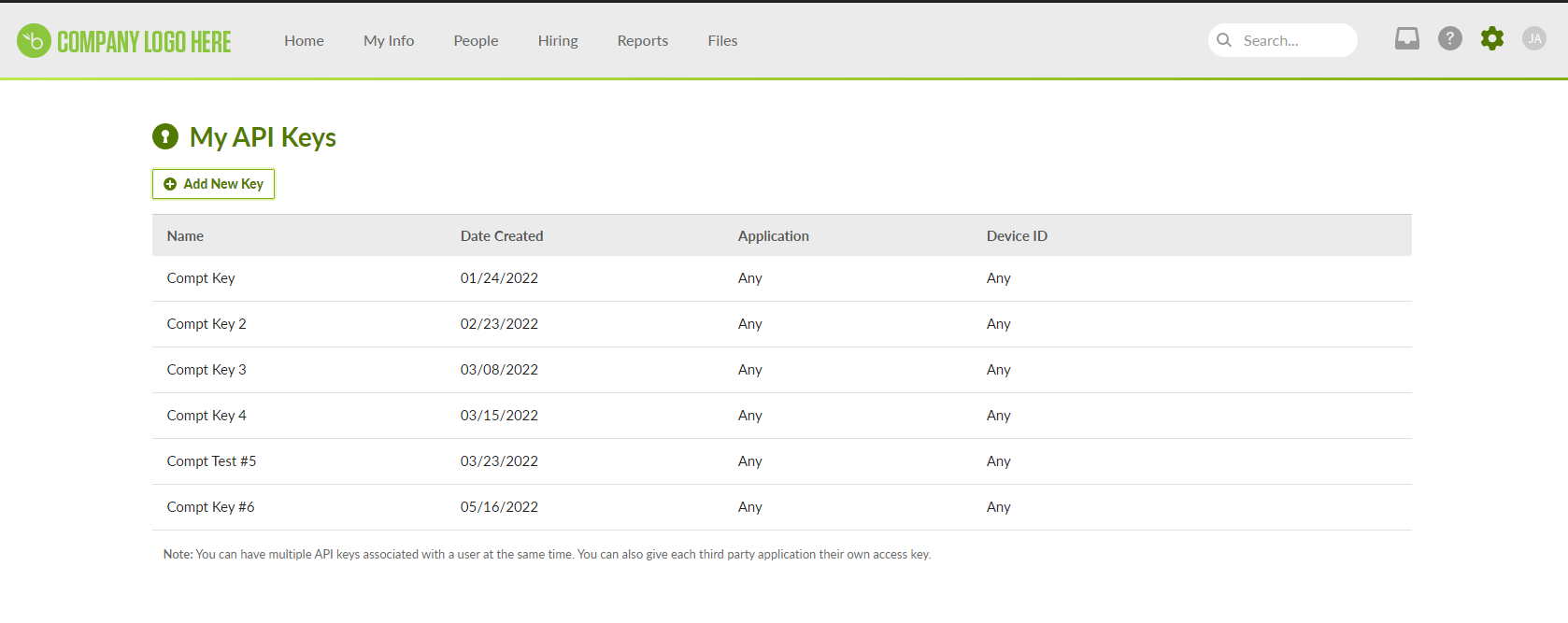Click the date 03/15/2022
This screenshot has height=623, width=1568.
click(499, 416)
